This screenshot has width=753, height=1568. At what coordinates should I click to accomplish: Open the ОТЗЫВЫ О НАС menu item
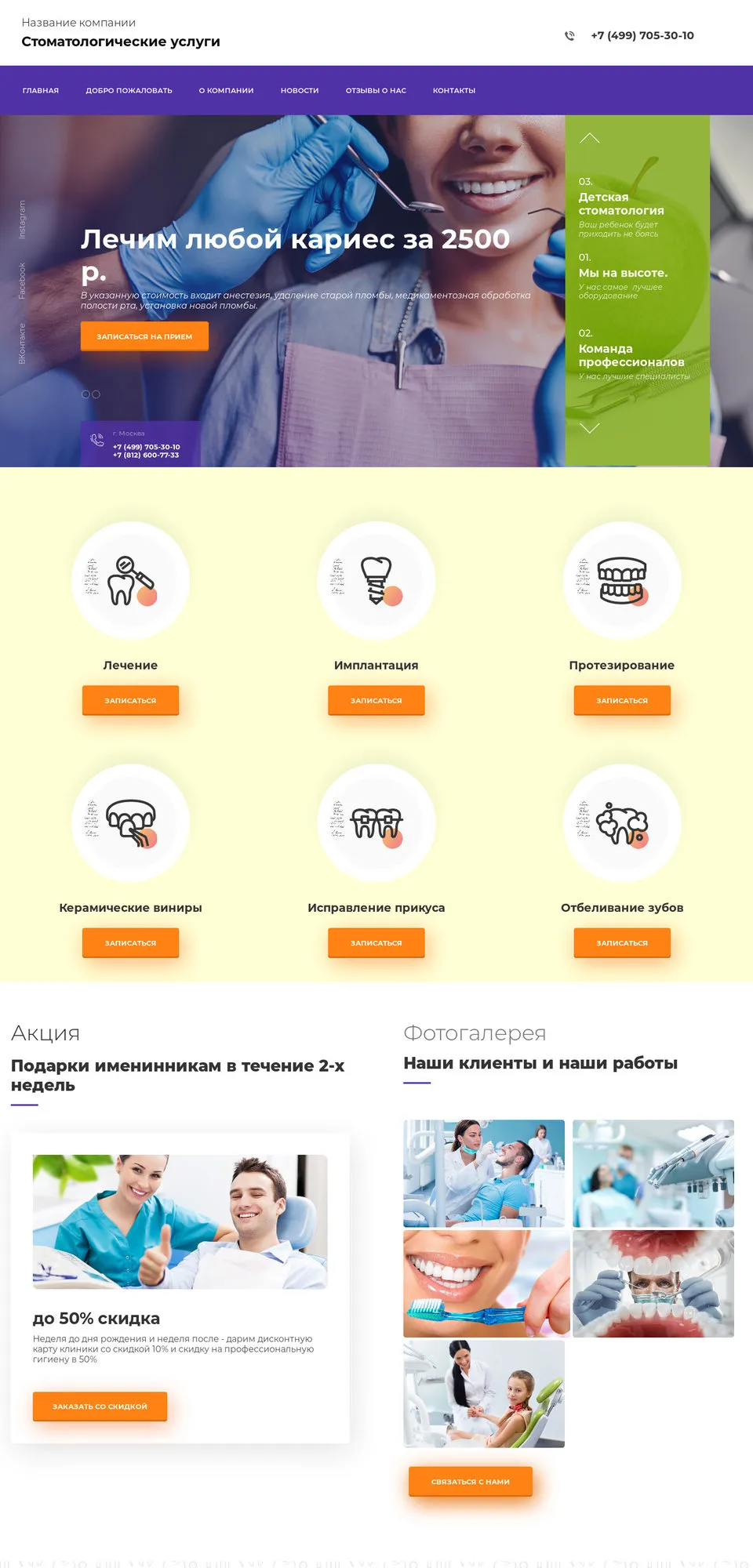tap(376, 90)
